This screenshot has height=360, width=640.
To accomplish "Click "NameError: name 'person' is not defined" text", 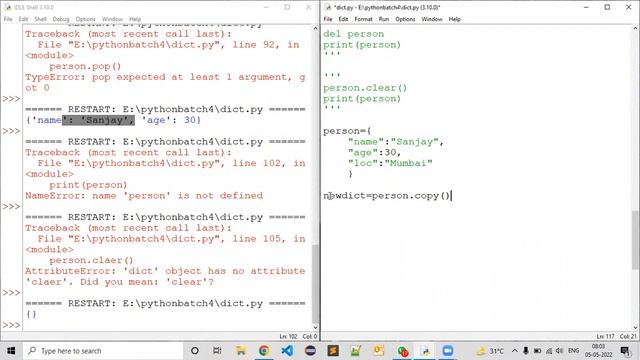I will pyautogui.click(x=144, y=196).
